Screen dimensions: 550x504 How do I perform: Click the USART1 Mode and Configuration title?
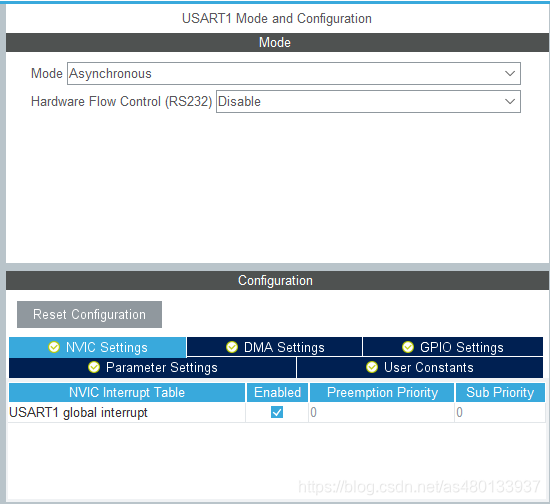[x=277, y=18]
